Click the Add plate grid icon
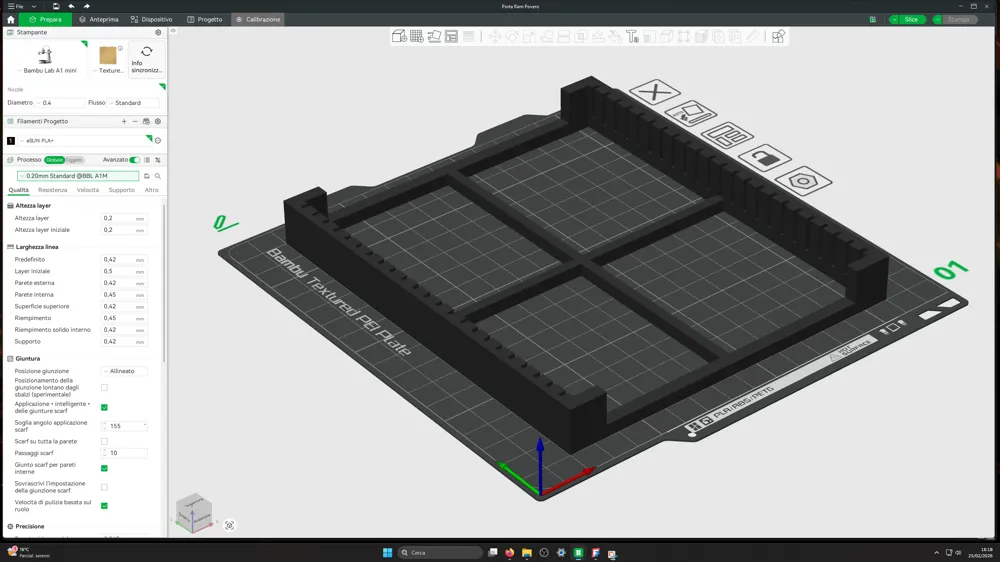1000x562 pixels. click(x=416, y=36)
